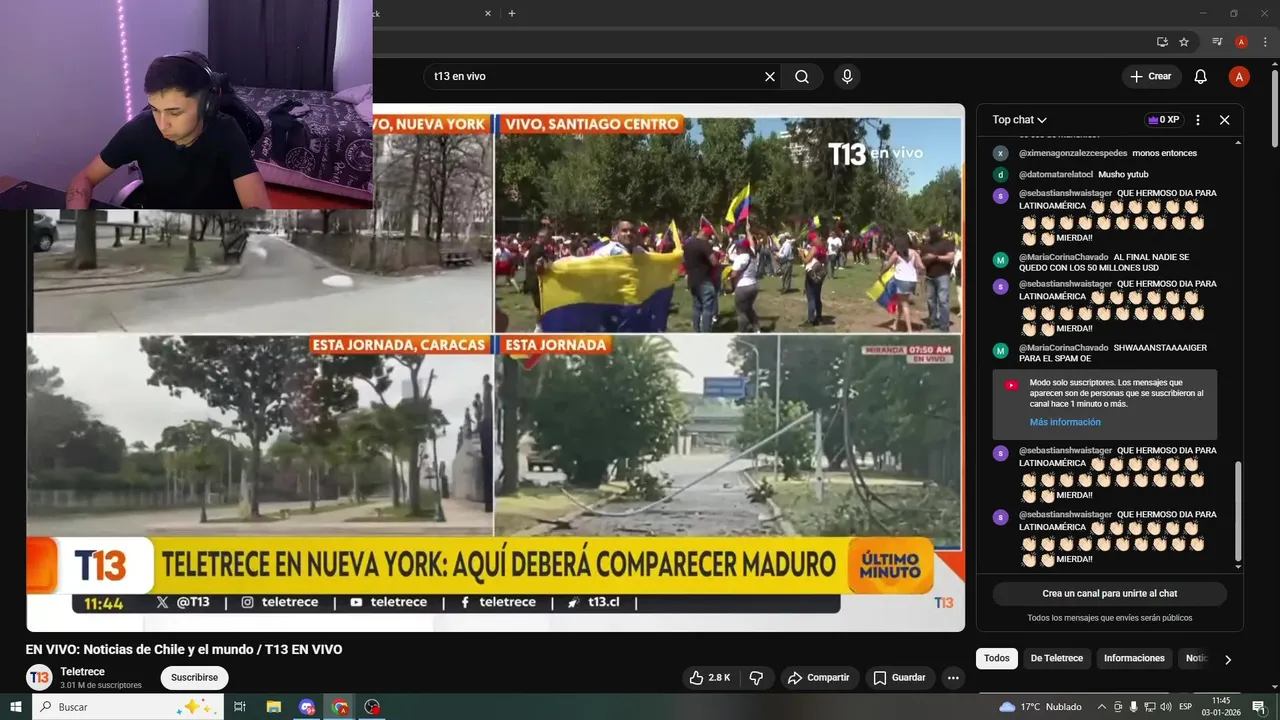Open the Chrome profile avatar in the toolbar
This screenshot has height=720, width=1280.
pyautogui.click(x=1241, y=42)
